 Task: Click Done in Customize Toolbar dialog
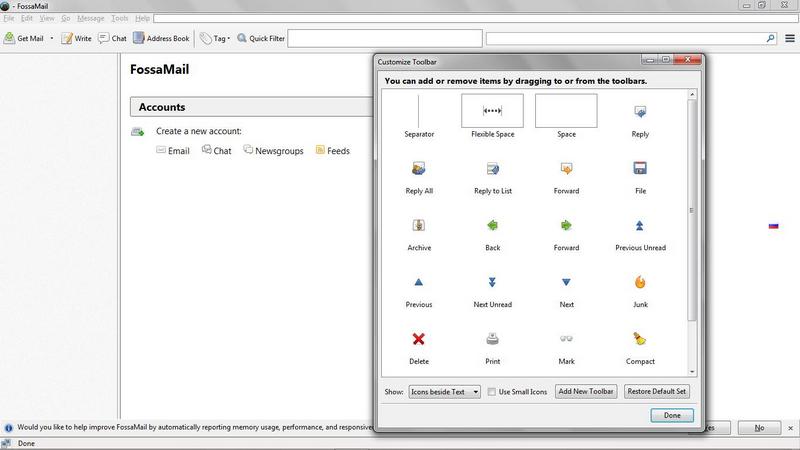coord(672,415)
